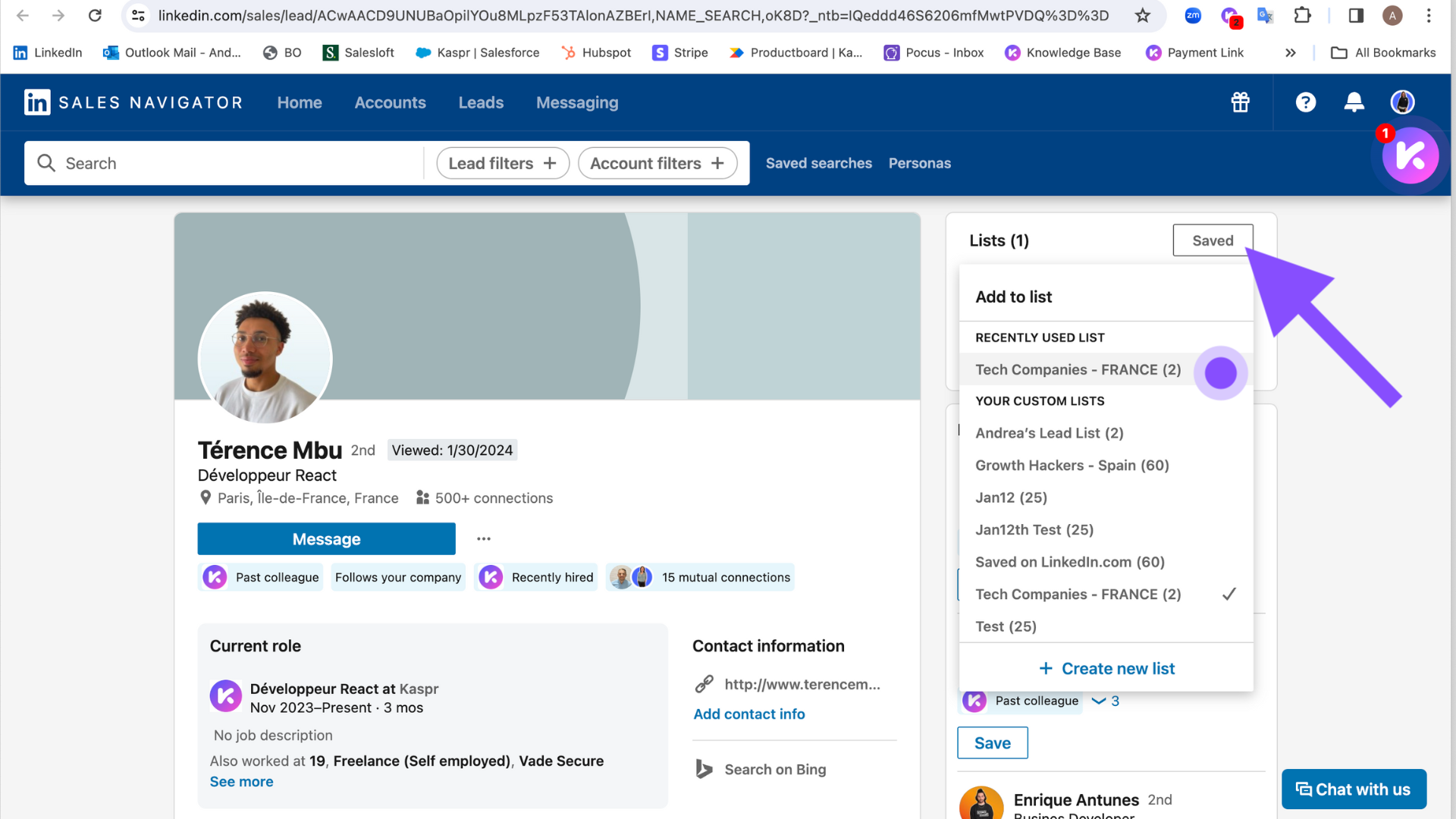Go to Home tab
Image resolution: width=1456 pixels, height=819 pixels.
click(300, 102)
